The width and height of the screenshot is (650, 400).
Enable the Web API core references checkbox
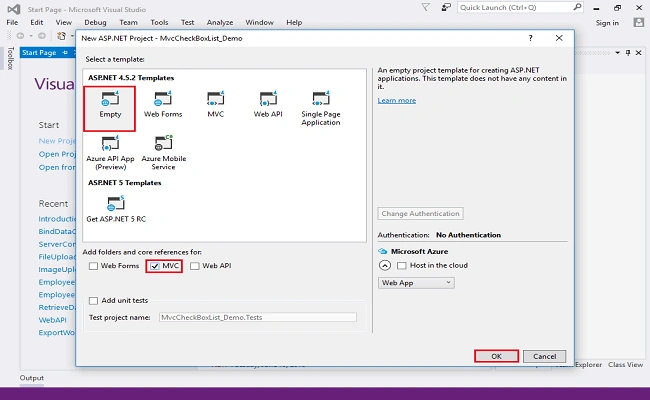click(x=195, y=266)
